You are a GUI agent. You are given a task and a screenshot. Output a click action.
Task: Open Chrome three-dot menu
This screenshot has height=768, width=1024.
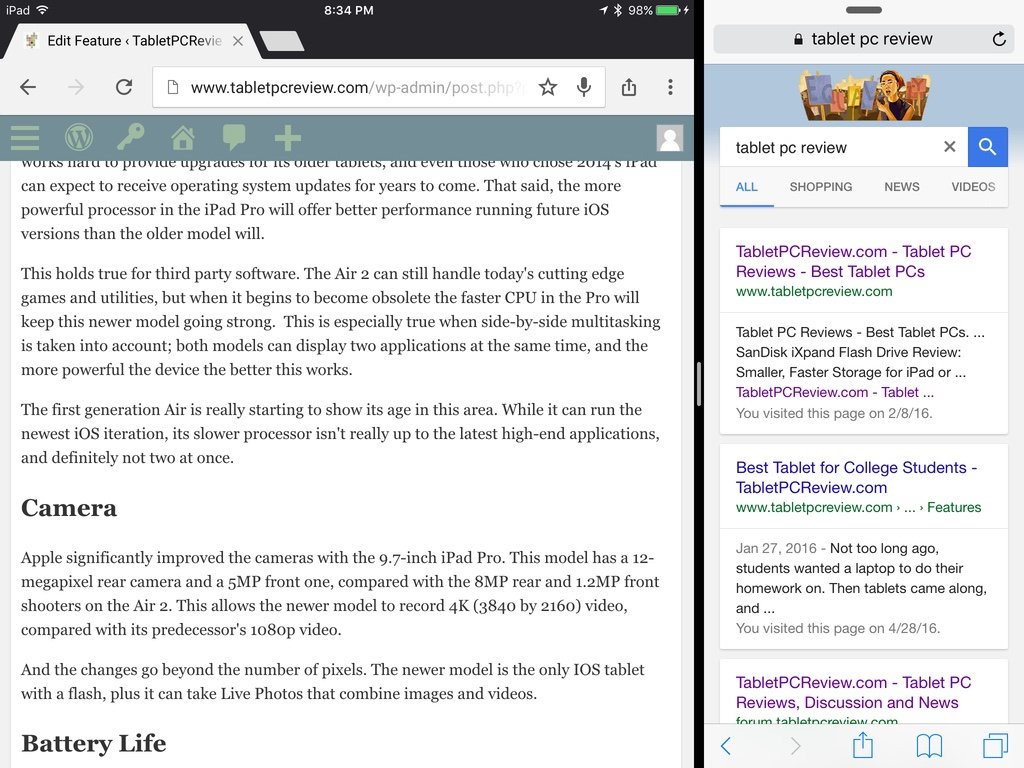click(x=670, y=87)
